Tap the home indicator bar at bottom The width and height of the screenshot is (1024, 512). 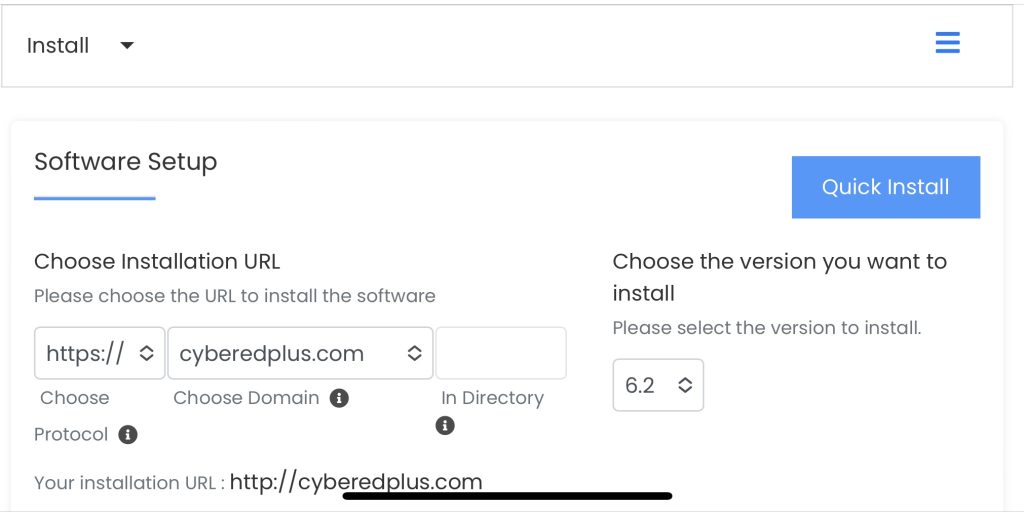coord(507,495)
